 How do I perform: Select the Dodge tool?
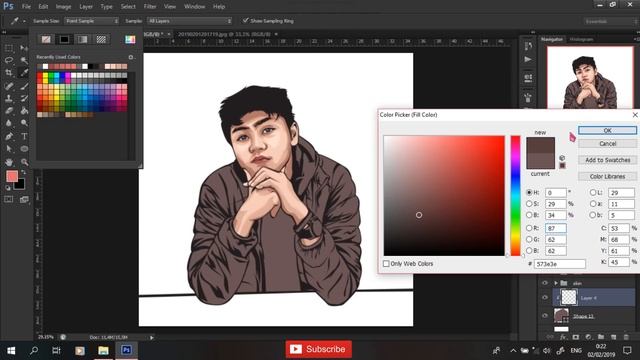[x=24, y=123]
